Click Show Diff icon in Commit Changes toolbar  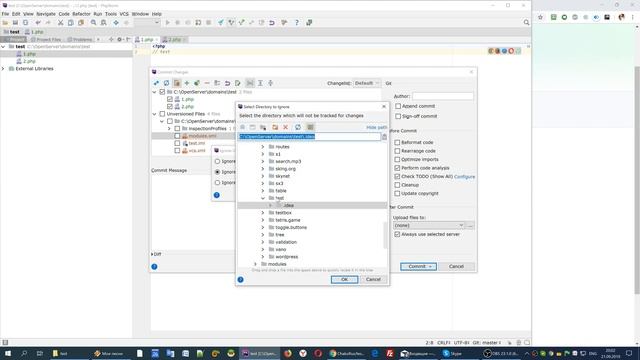click(156, 83)
